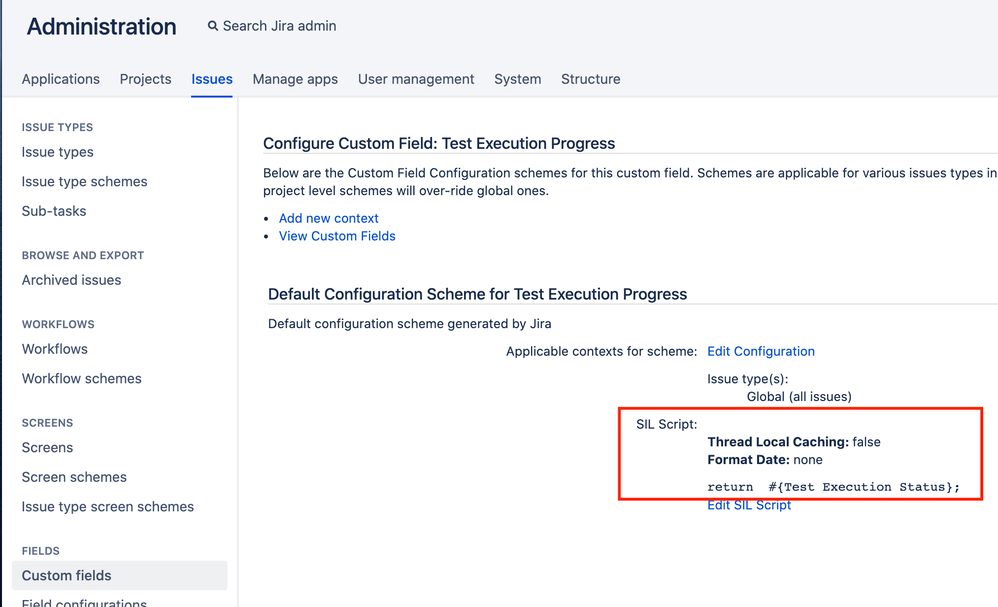
Task: Click the BROWSE AND EXPORT section header
Action: tap(83, 255)
